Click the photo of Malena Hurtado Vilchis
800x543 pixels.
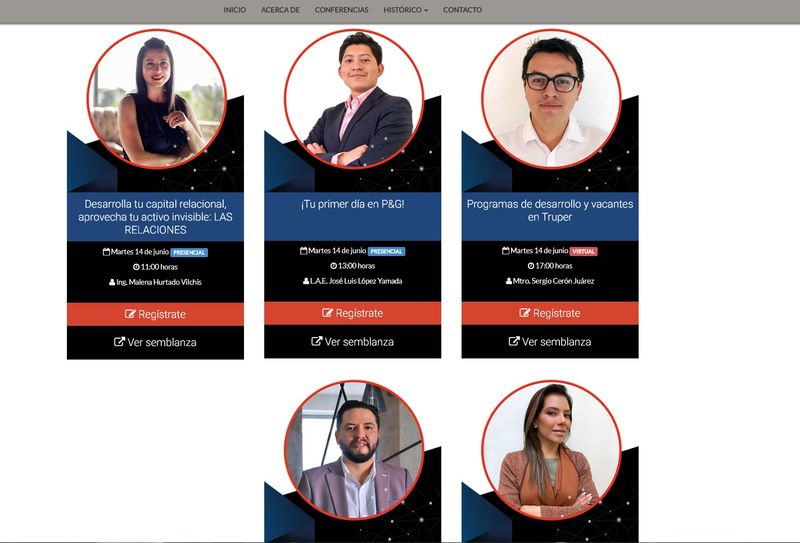coord(157,99)
